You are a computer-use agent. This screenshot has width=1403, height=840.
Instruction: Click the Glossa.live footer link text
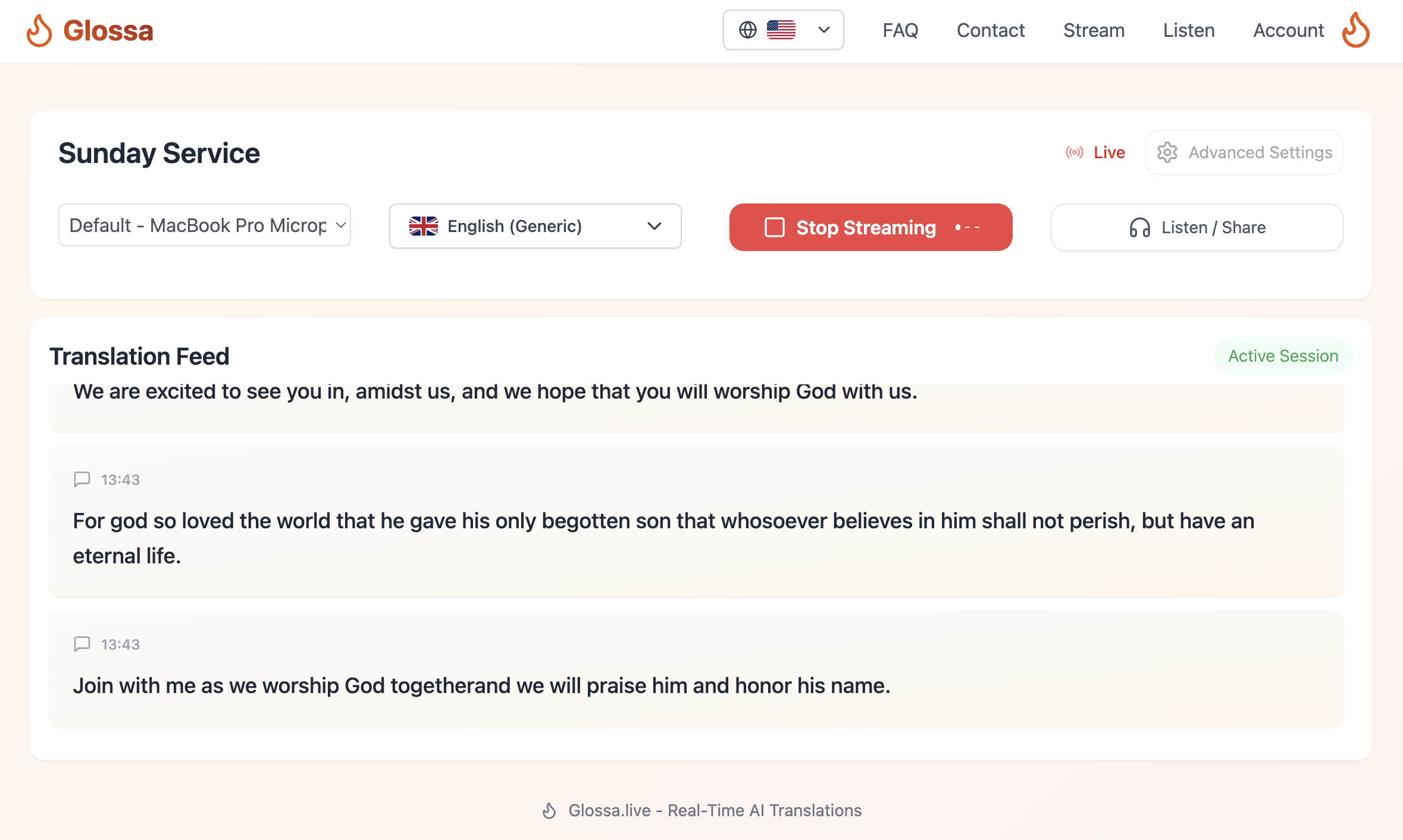715,810
